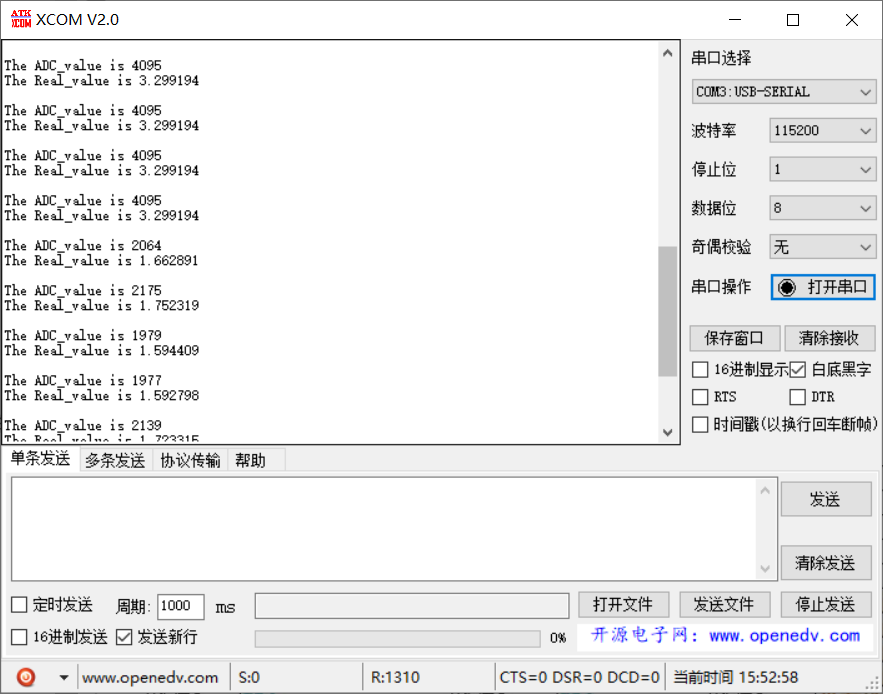
Task: Uncheck the 白底黑字 checkbox
Action: point(797,370)
